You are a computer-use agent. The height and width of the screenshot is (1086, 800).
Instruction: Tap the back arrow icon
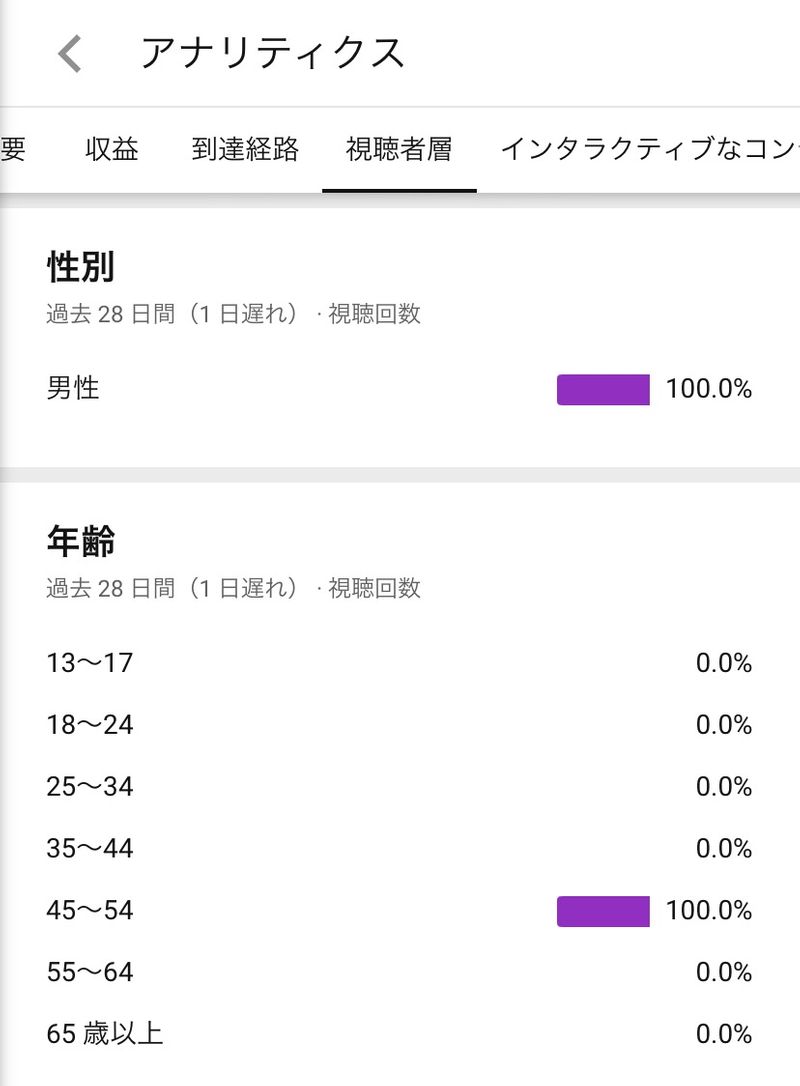tap(69, 53)
